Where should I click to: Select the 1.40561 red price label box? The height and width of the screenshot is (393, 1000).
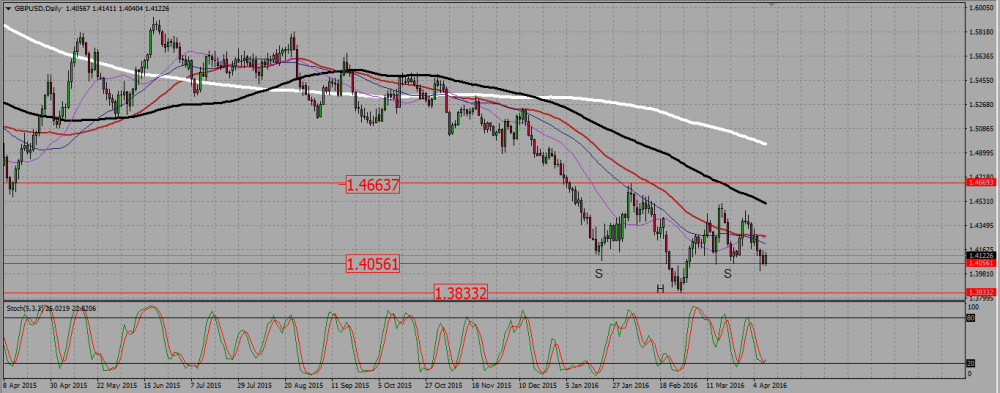(x=373, y=264)
